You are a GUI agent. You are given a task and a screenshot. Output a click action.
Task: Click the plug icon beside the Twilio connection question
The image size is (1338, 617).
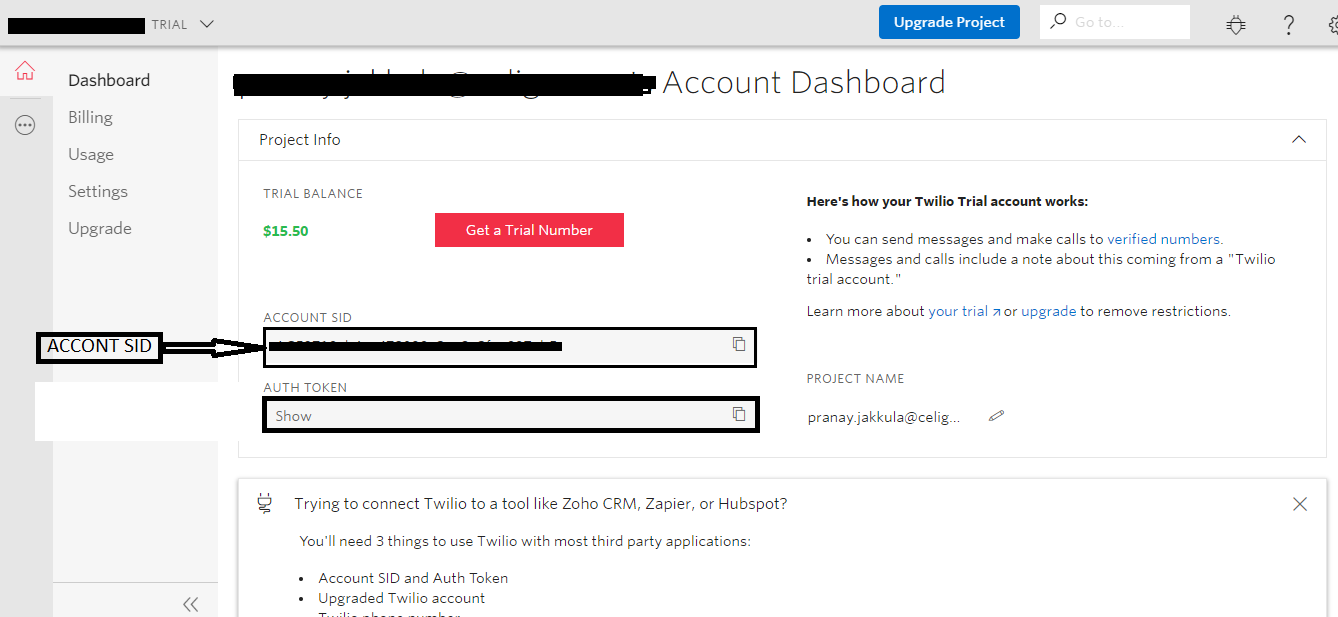click(265, 504)
